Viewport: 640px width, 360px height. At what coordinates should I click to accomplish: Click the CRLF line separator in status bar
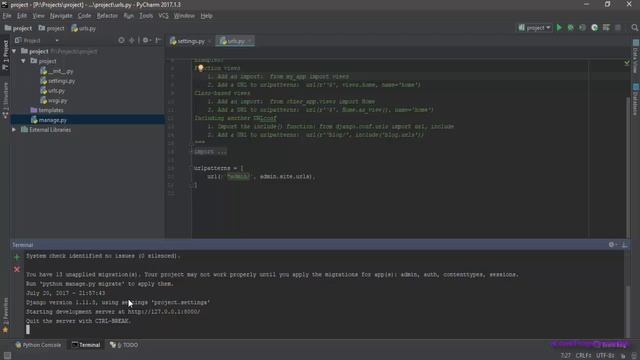(583, 356)
